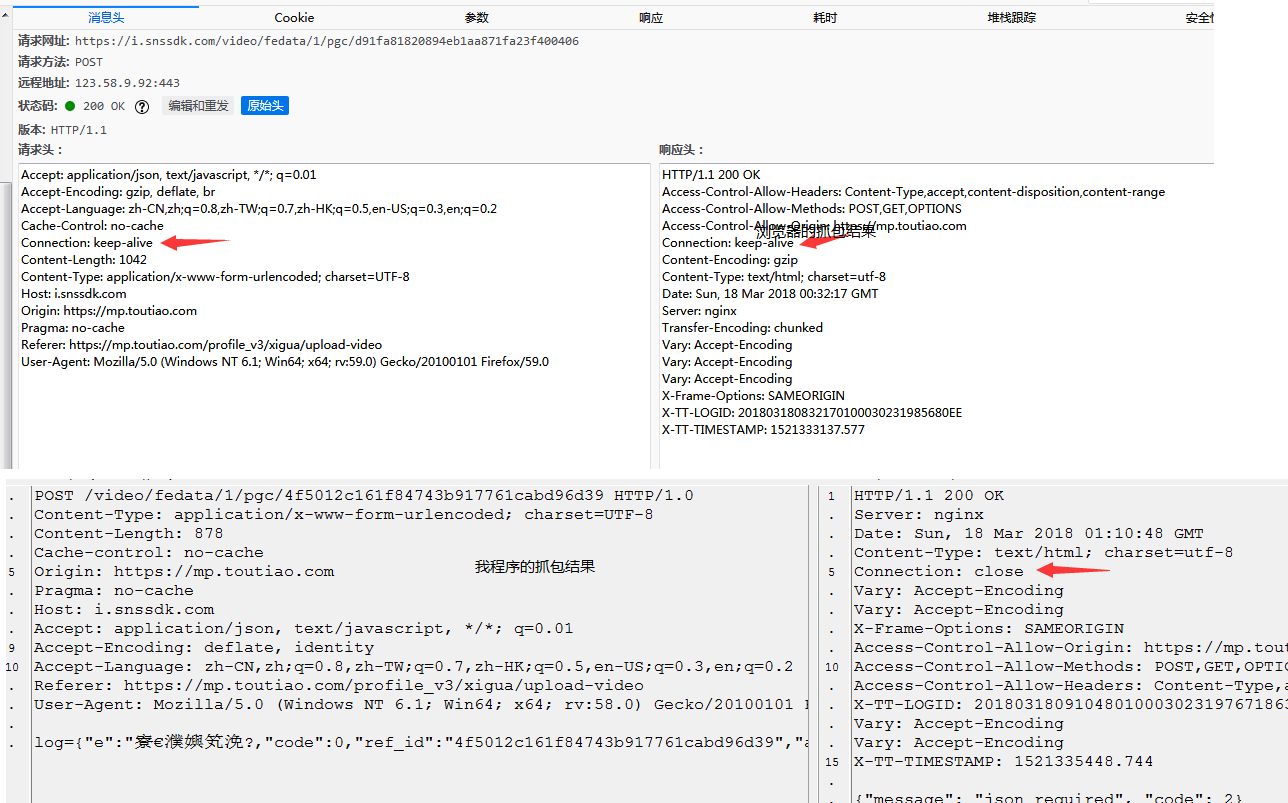This screenshot has width=1288, height=803.
Task: Switch to the 响应 tab
Action: (x=651, y=18)
